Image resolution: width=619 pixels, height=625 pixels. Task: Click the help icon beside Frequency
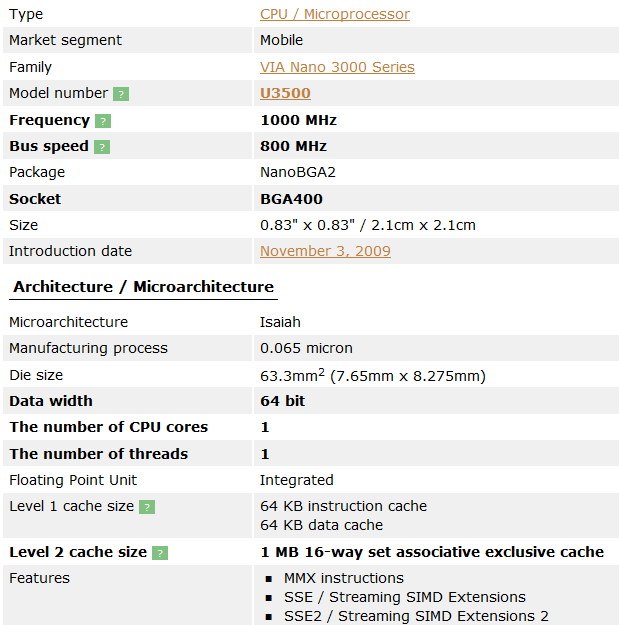click(x=103, y=121)
